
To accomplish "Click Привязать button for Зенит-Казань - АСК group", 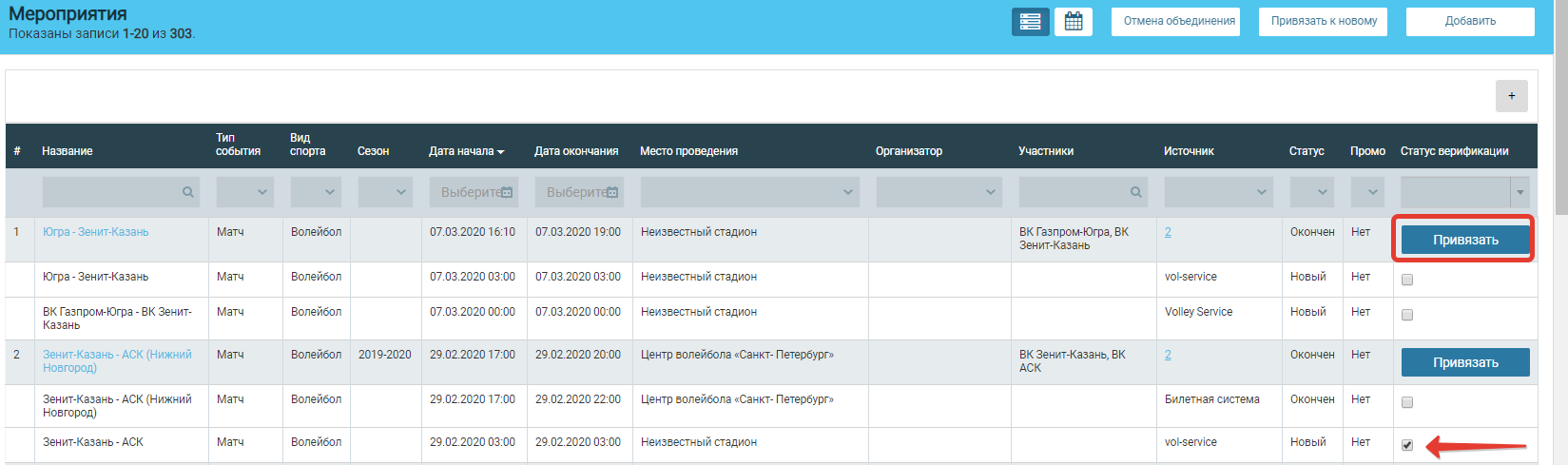I will 1464,362.
